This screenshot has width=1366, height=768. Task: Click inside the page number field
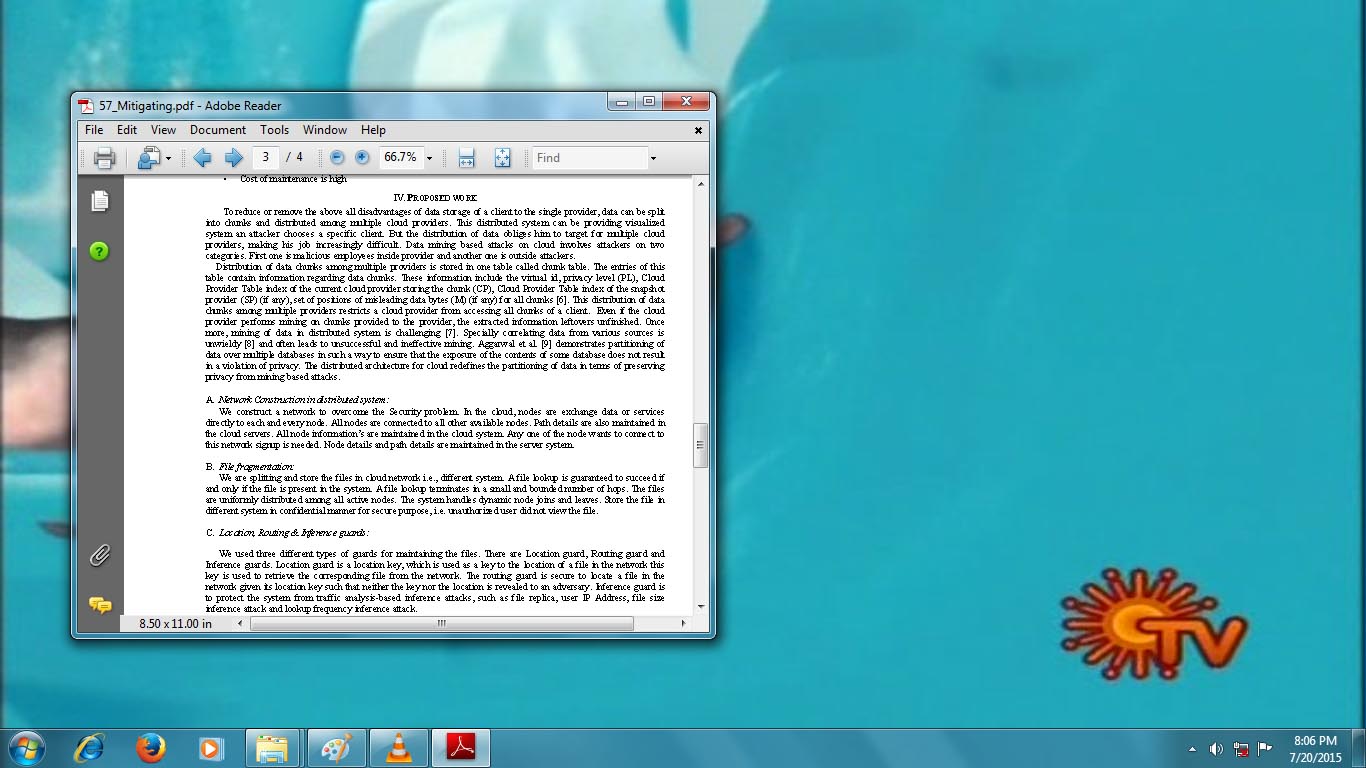(264, 157)
